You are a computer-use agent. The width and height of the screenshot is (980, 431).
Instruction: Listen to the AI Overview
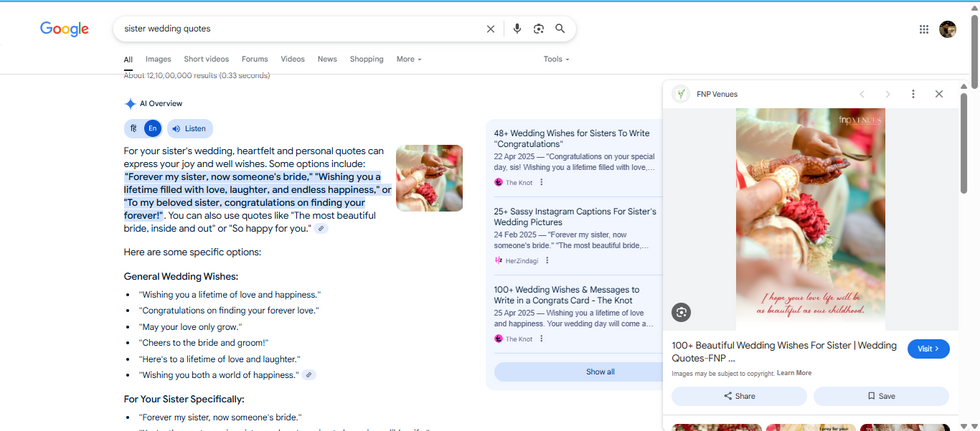pos(189,129)
